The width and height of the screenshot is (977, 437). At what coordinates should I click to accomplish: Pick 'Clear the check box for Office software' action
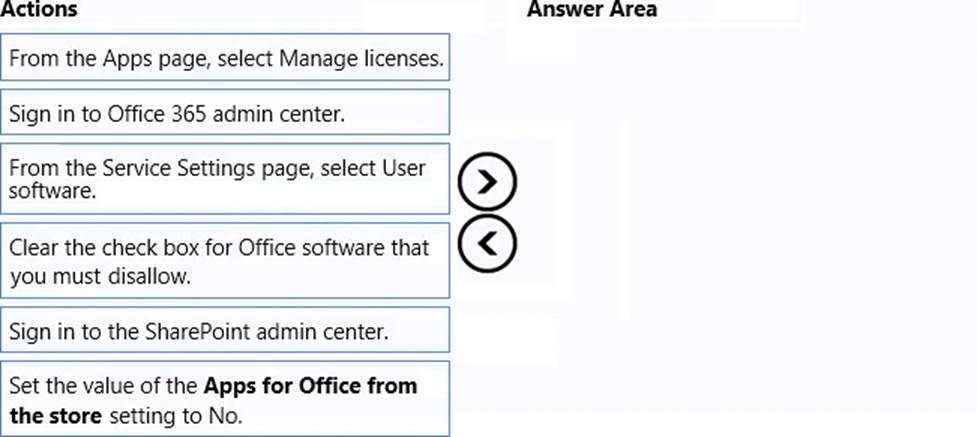click(225, 261)
